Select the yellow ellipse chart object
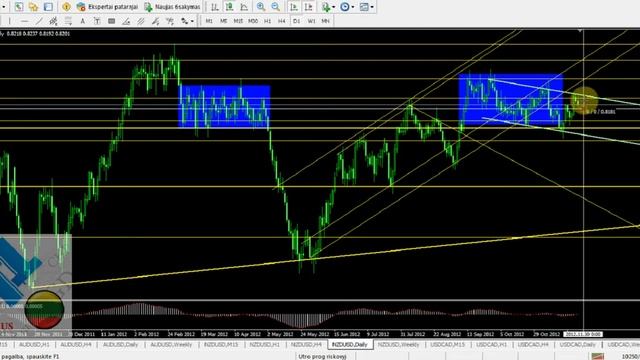The image size is (640, 360). tap(584, 100)
